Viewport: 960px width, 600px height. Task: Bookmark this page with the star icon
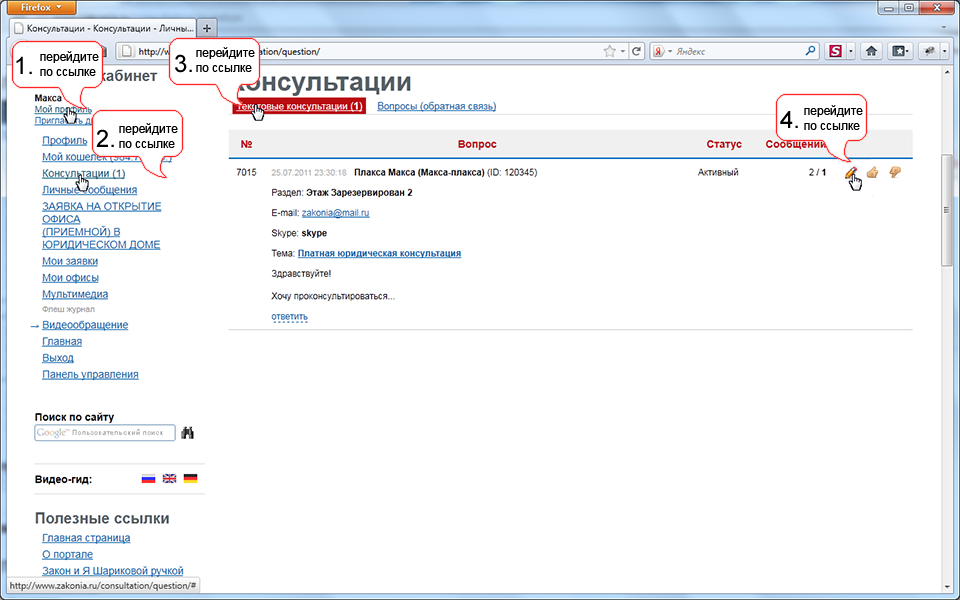609,51
